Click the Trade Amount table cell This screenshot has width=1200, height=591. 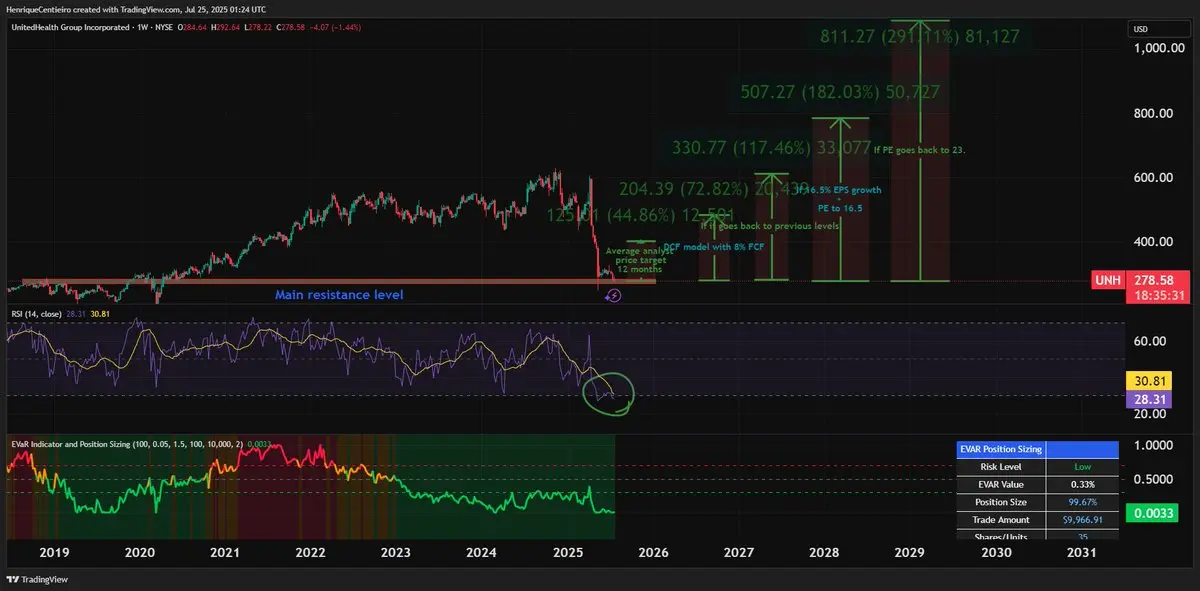1001,521
